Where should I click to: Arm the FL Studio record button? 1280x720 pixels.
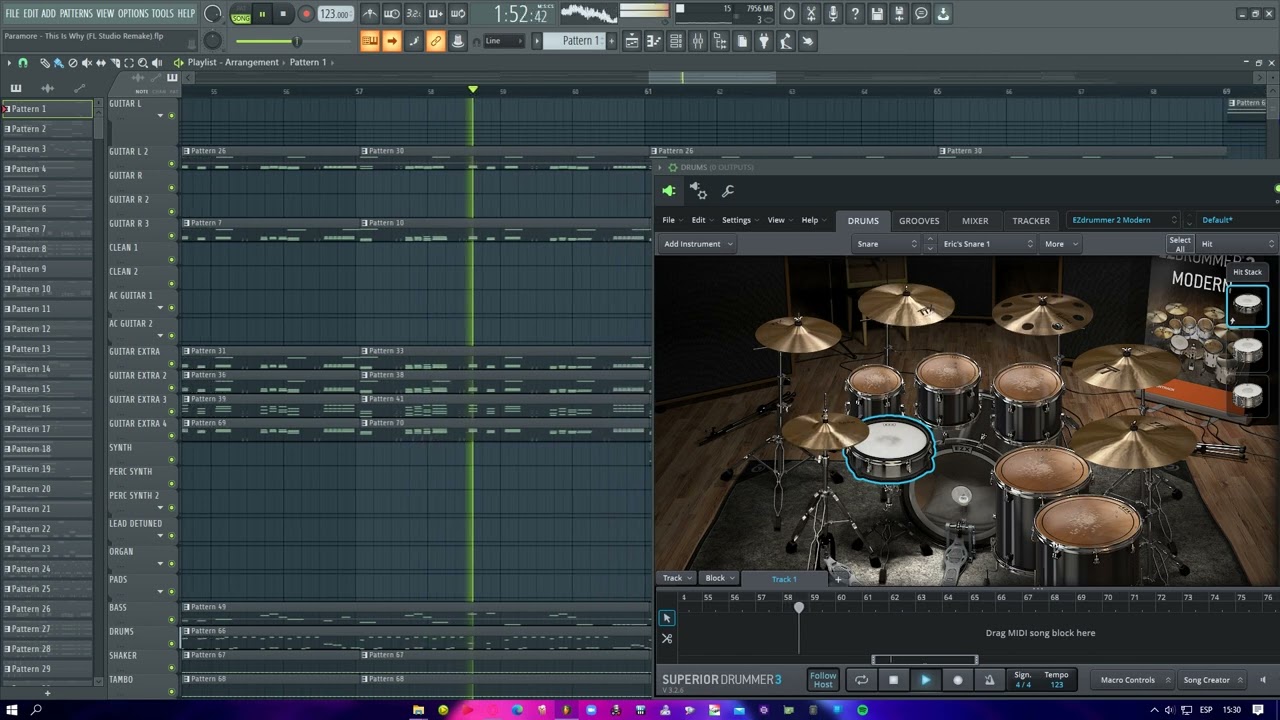click(x=306, y=14)
